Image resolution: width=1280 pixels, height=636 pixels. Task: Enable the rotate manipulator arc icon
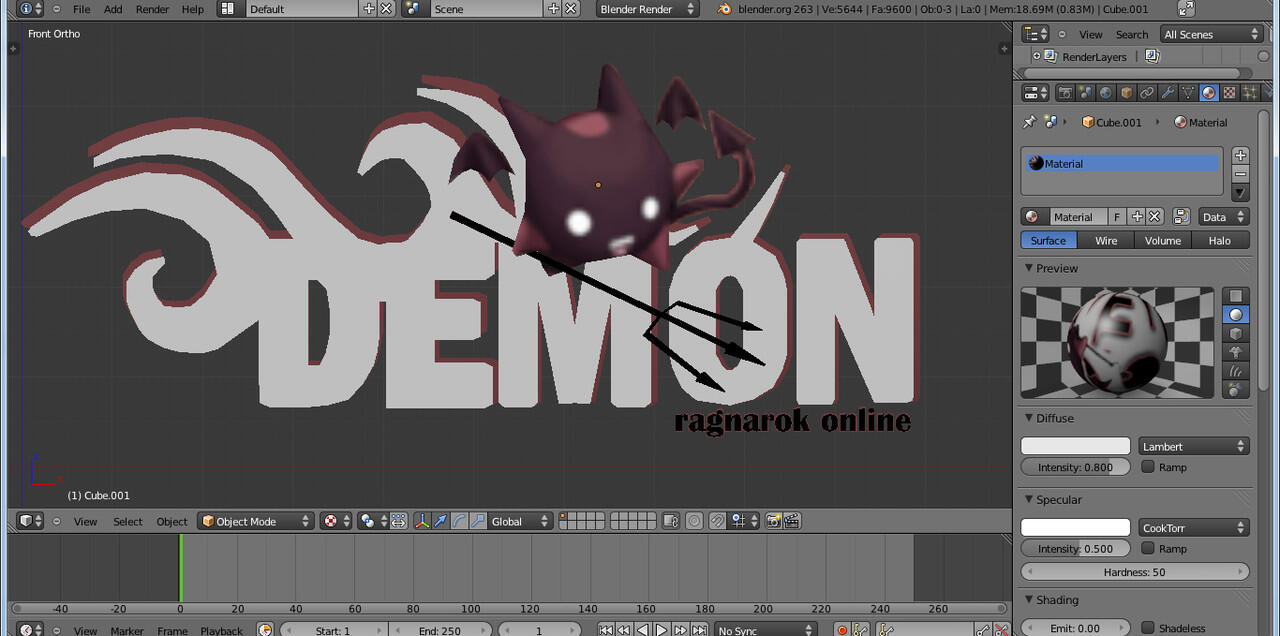[459, 521]
